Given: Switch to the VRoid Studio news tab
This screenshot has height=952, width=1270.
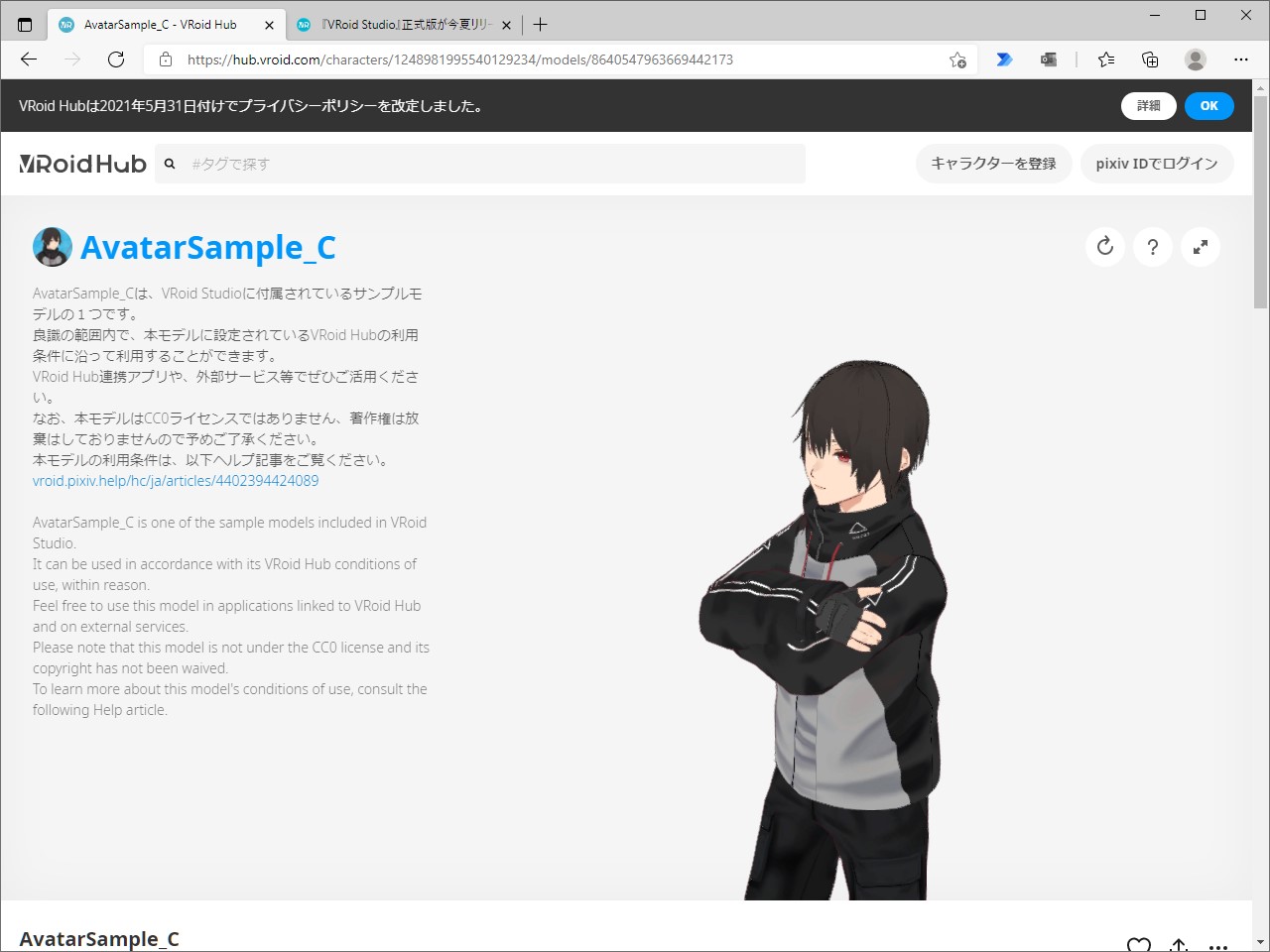Looking at the screenshot, I should (402, 24).
